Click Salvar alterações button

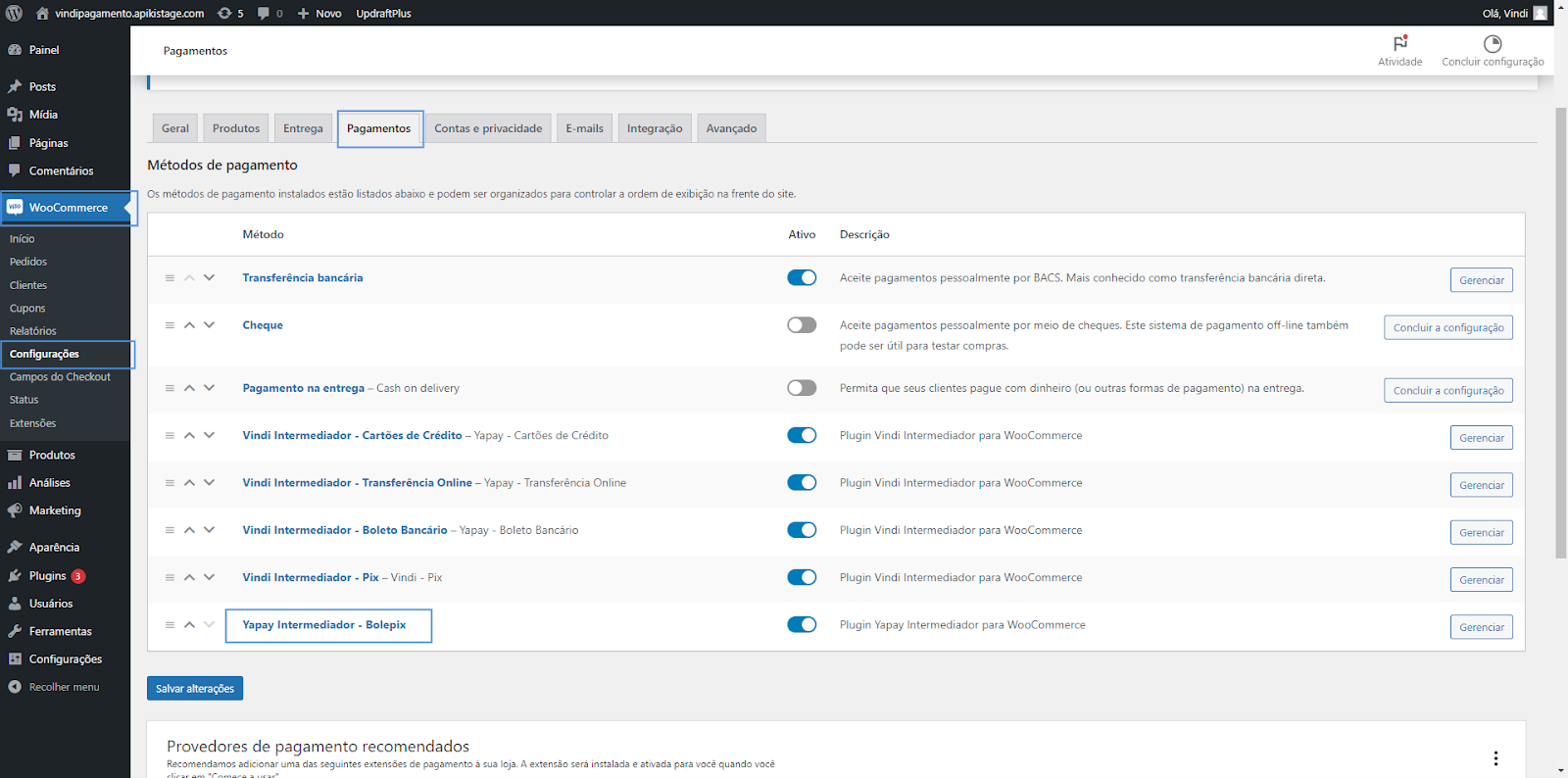195,689
